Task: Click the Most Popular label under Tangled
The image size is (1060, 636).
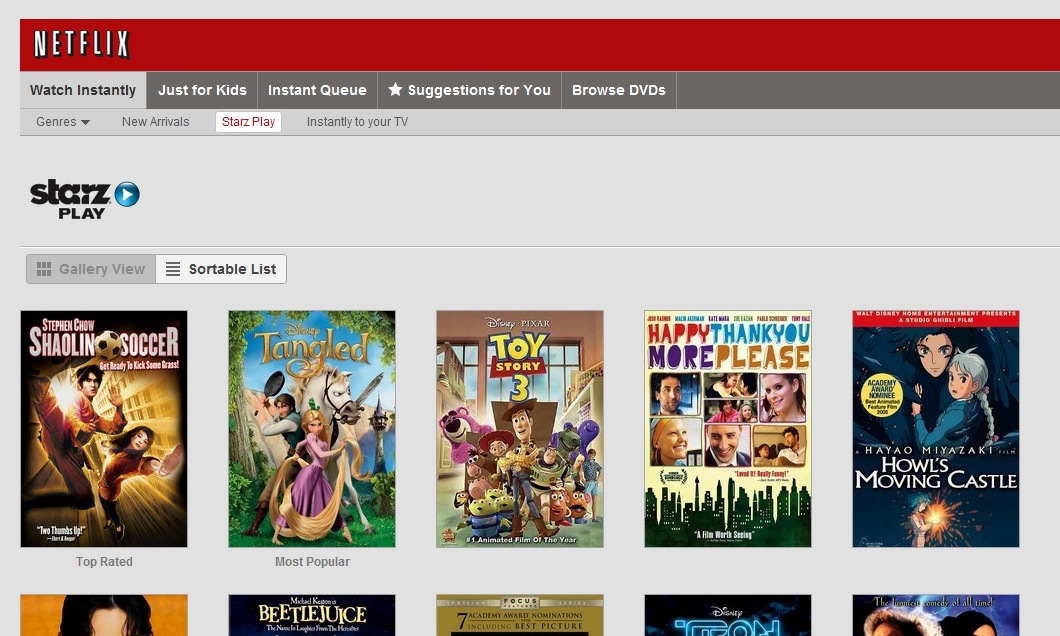Action: pyautogui.click(x=312, y=562)
